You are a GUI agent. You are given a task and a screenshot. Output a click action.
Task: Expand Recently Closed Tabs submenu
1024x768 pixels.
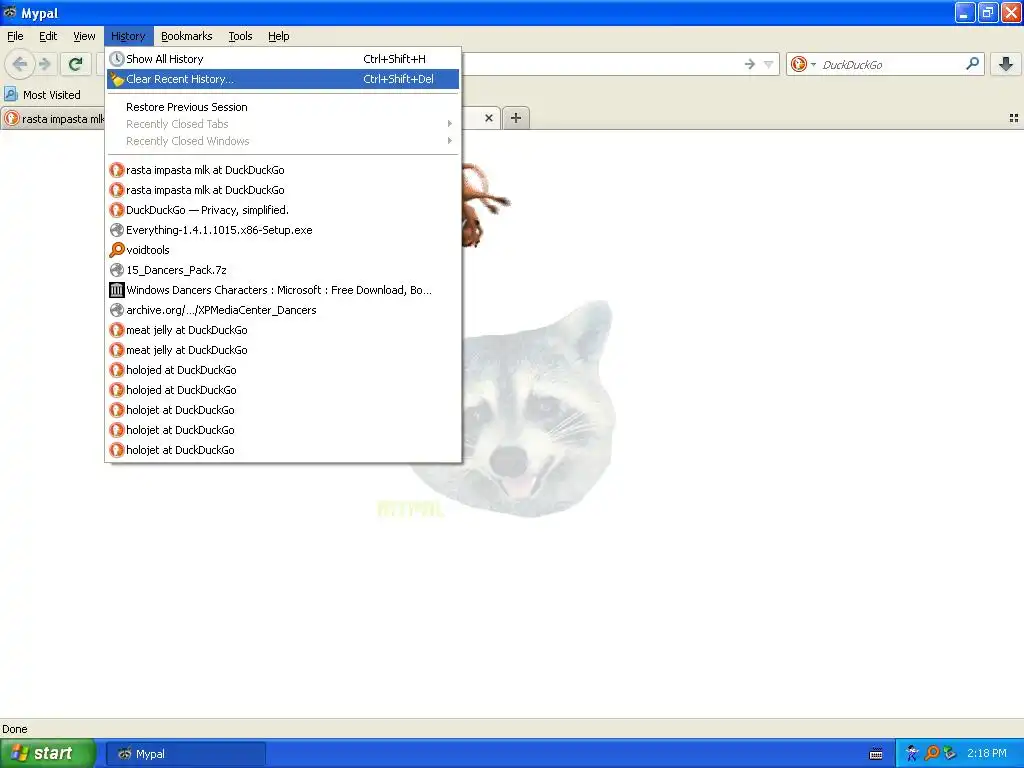tap(283, 124)
